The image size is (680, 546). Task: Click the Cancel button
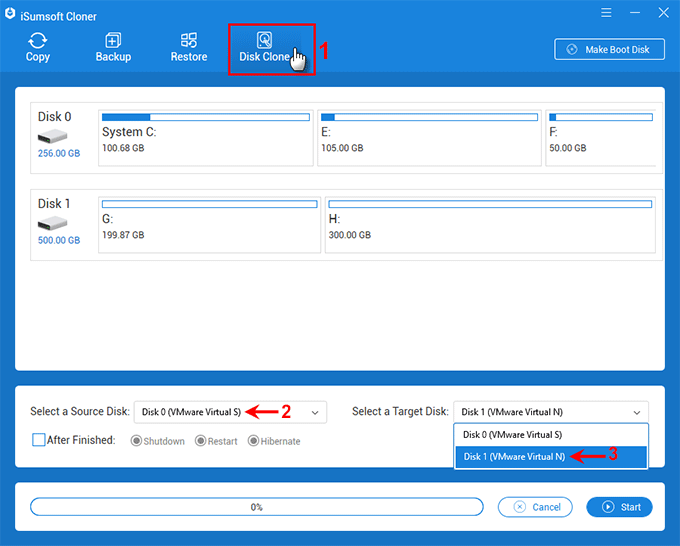(535, 507)
